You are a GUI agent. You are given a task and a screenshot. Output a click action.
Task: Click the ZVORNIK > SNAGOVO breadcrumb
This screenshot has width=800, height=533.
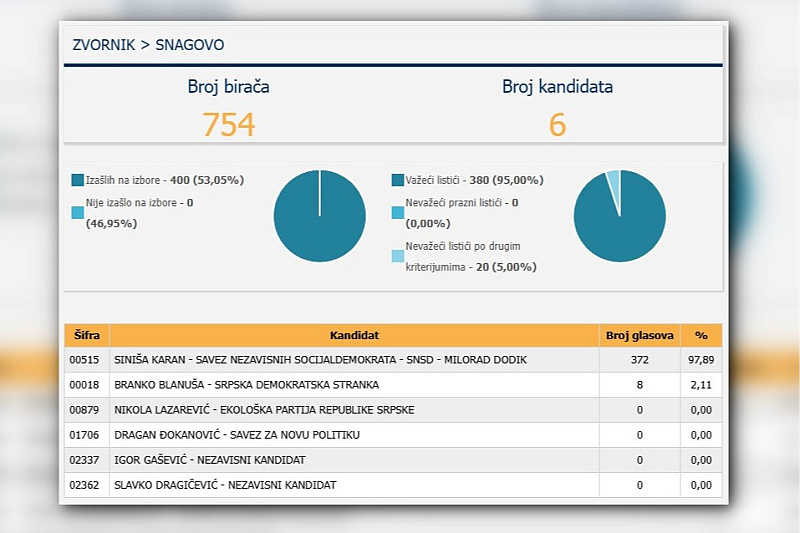tap(148, 45)
